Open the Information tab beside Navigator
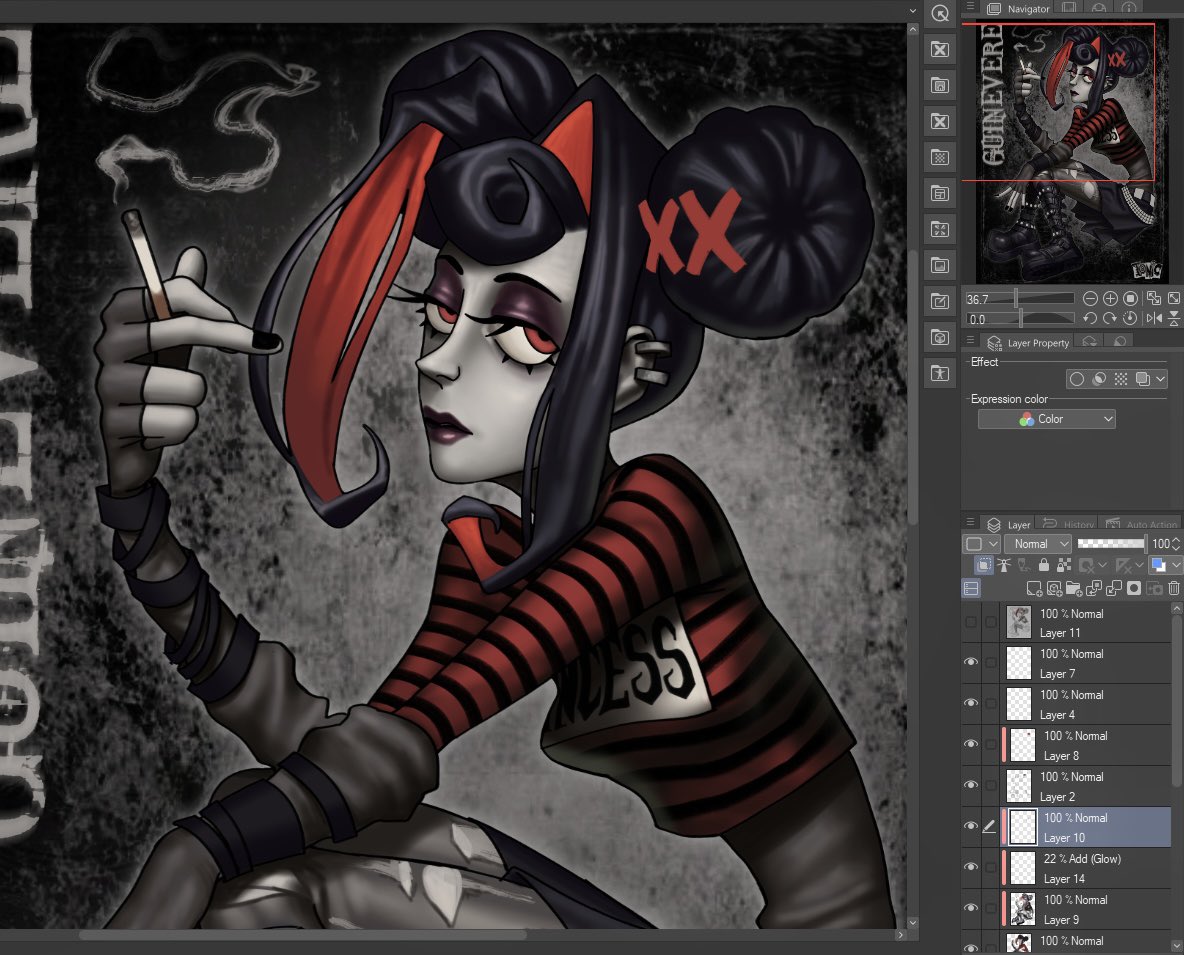 tap(1129, 8)
